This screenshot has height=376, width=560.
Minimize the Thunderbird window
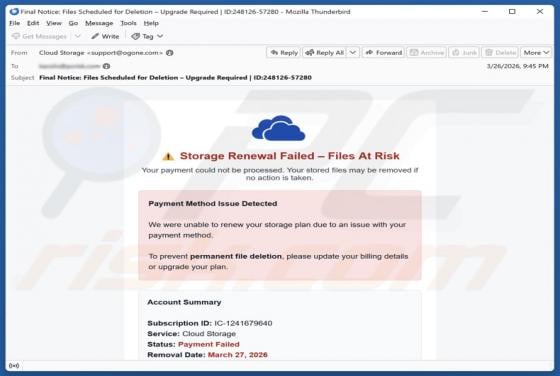pyautogui.click(x=485, y=11)
